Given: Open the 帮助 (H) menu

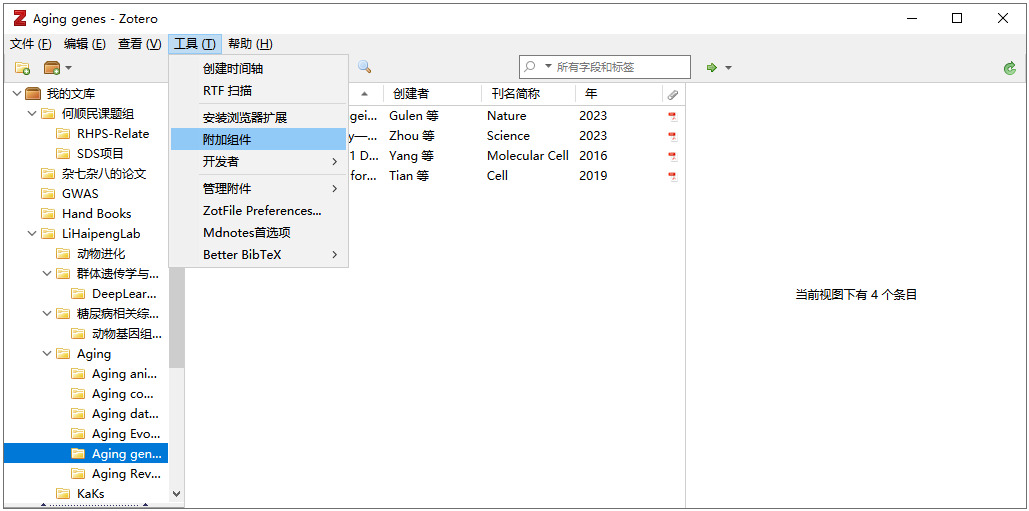Looking at the screenshot, I should click(x=250, y=44).
